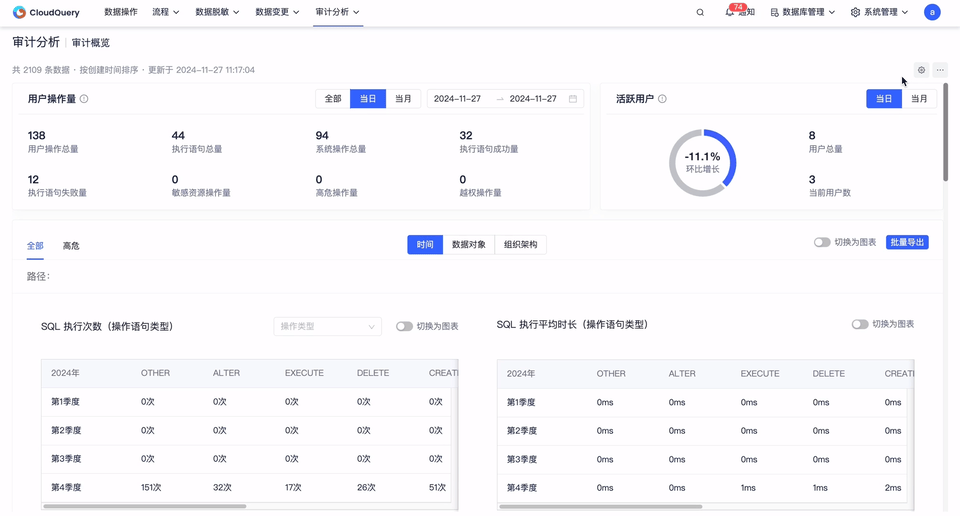Click 第1季度 row in SQL 执行次数 table

tap(246, 402)
